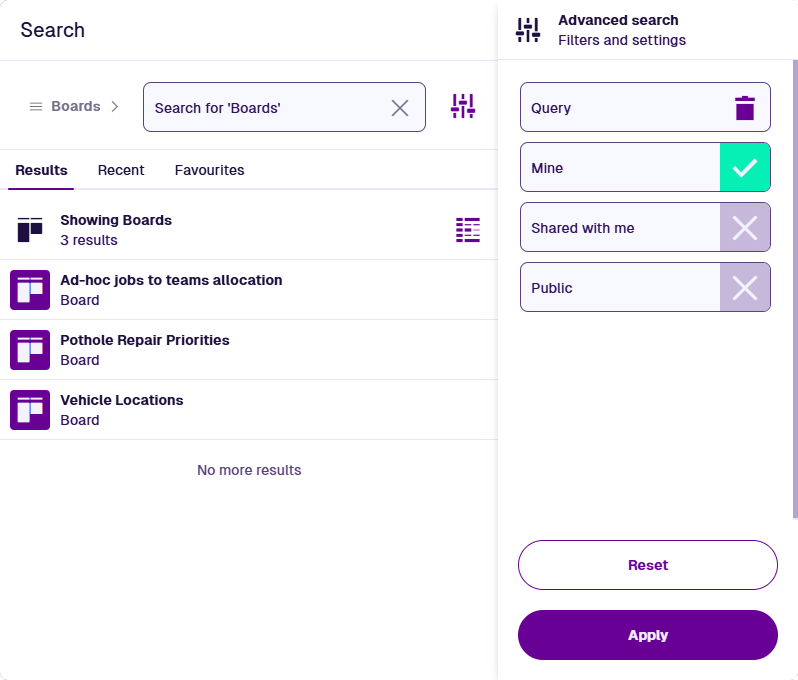Enable the Shared with me filter
The image size is (798, 680).
745,228
